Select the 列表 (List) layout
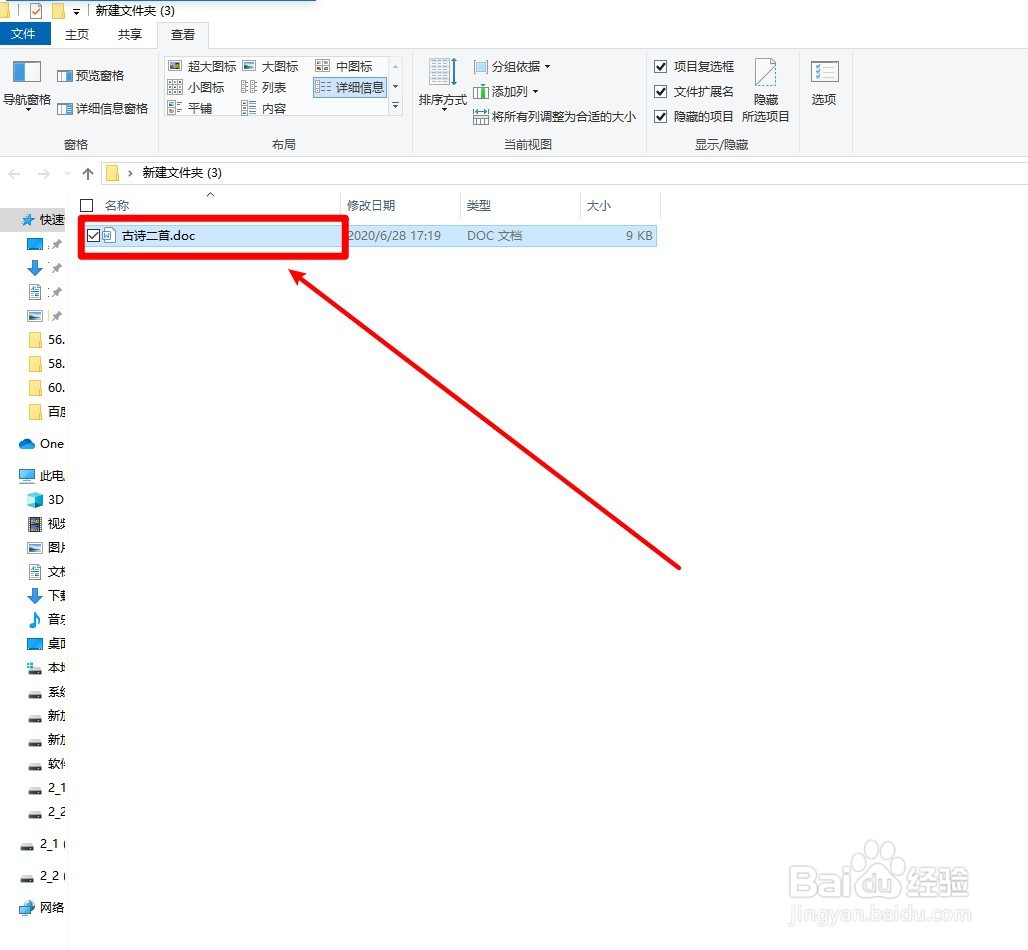Screen dimensions: 1028x950 pyautogui.click(x=272, y=86)
